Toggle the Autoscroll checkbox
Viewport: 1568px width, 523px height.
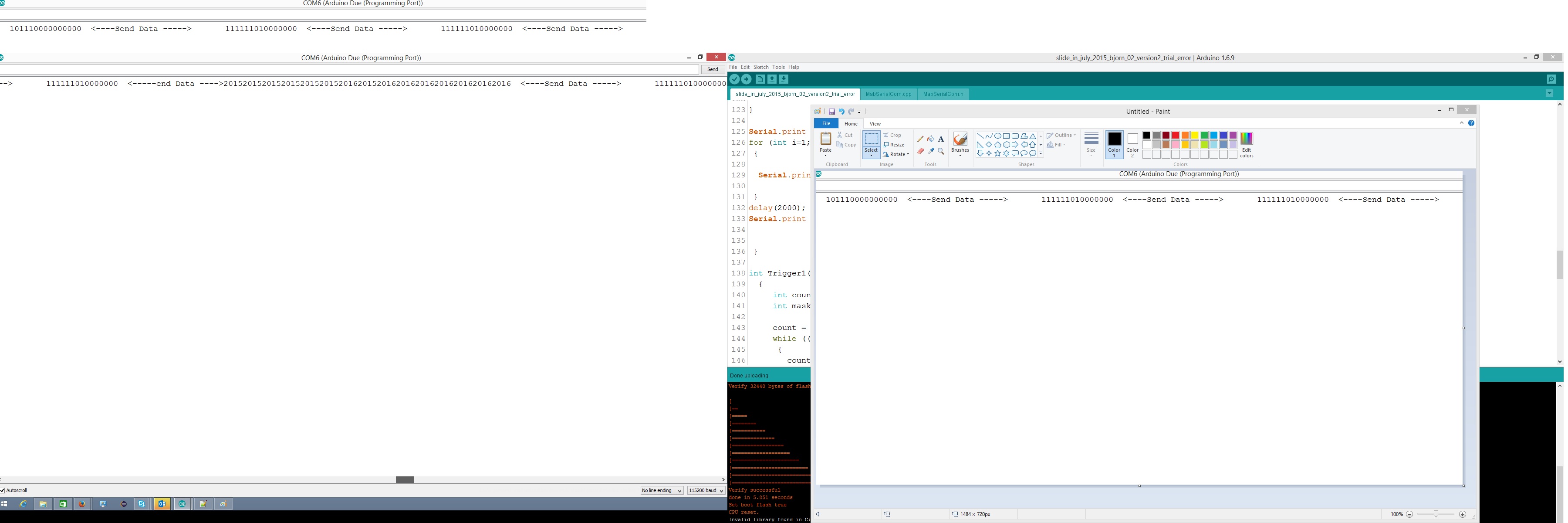coord(3,490)
